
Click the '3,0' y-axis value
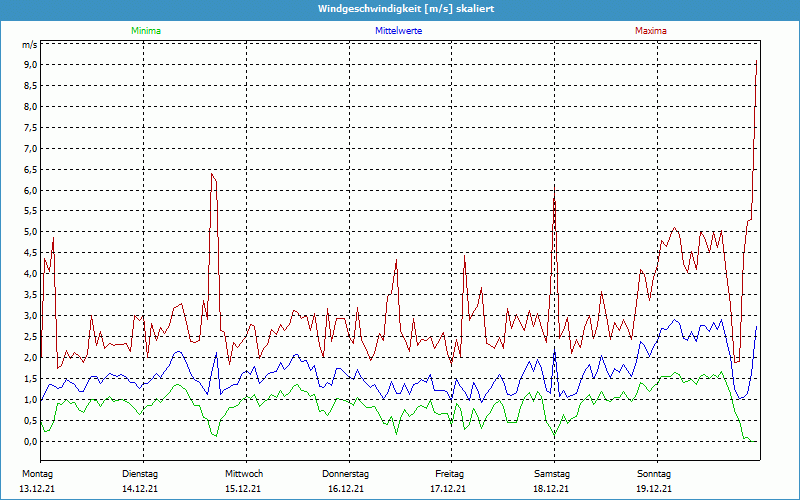tap(30, 316)
